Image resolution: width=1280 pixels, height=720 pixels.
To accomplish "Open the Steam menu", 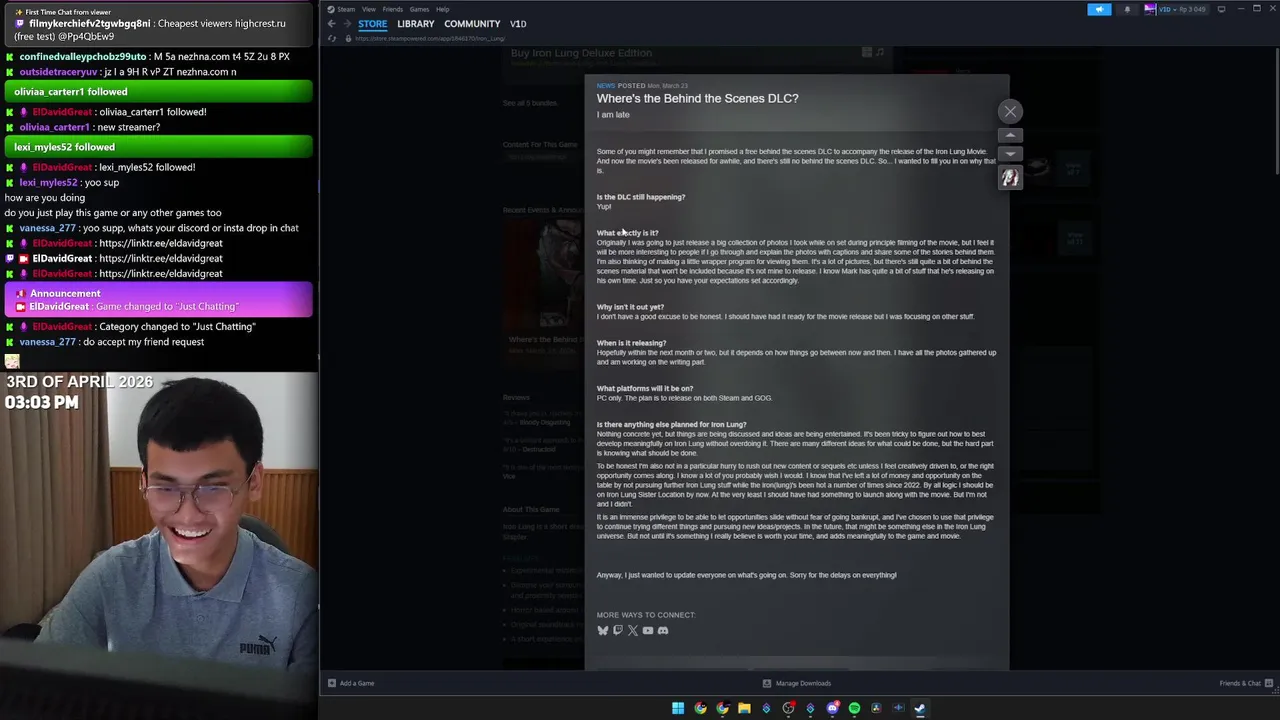I will [x=345, y=9].
